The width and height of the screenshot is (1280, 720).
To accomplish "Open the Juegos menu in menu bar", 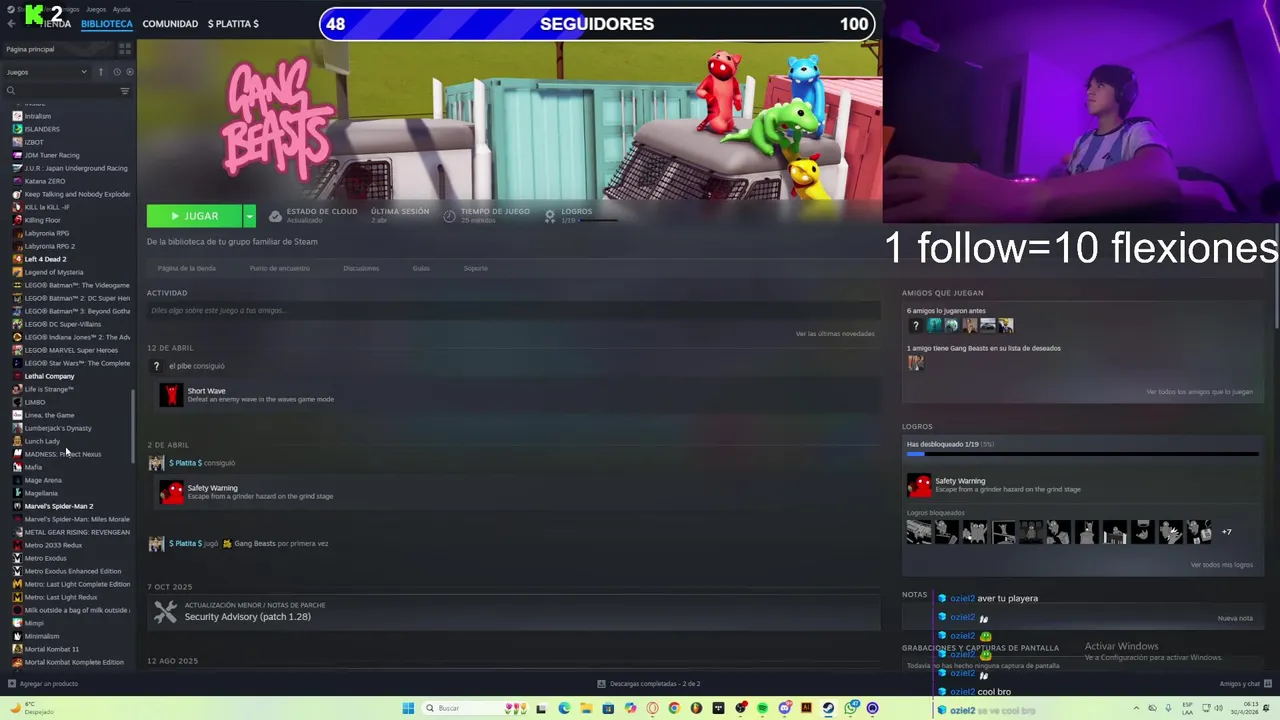I will click(95, 9).
